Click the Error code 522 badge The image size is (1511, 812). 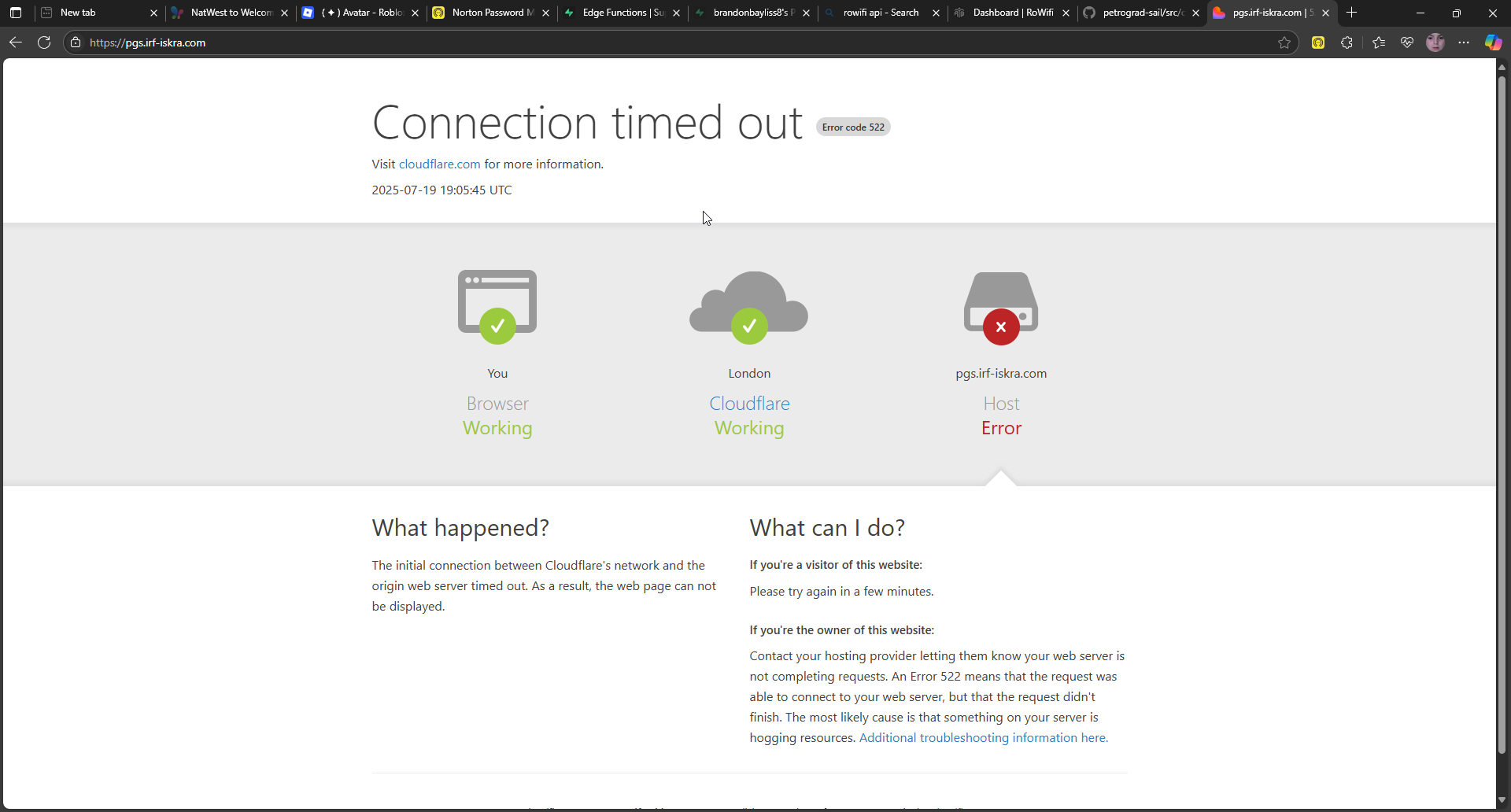click(853, 127)
